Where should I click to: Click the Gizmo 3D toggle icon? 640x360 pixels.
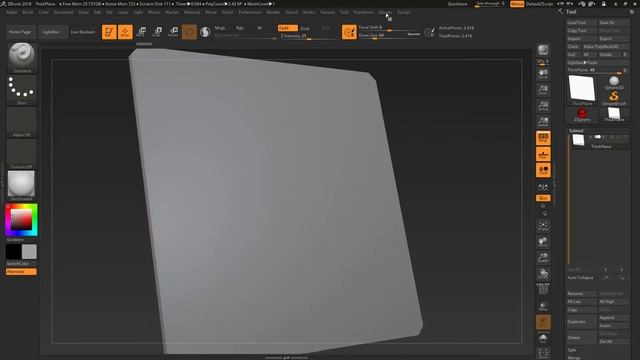click(189, 32)
